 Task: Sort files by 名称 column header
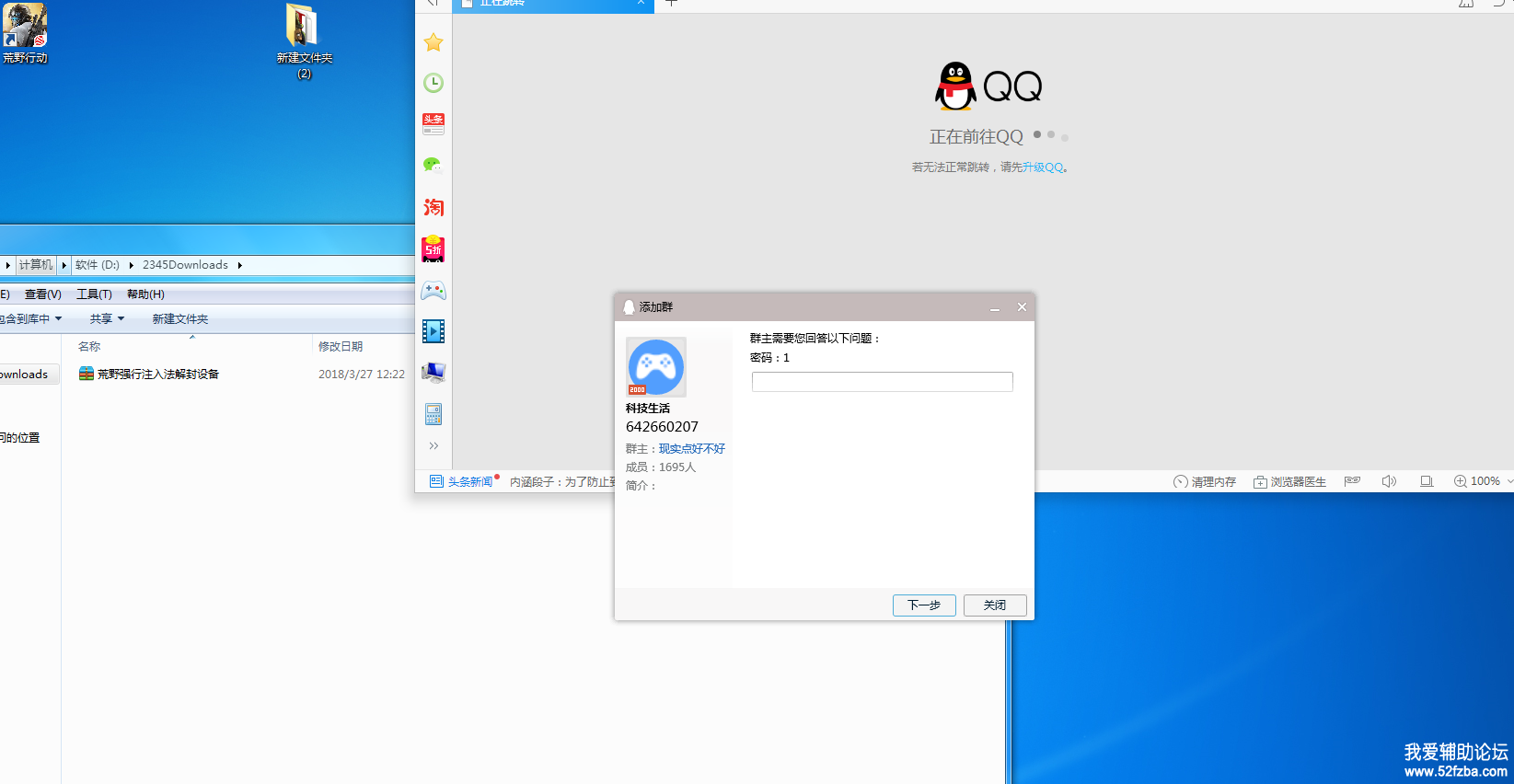click(x=89, y=347)
